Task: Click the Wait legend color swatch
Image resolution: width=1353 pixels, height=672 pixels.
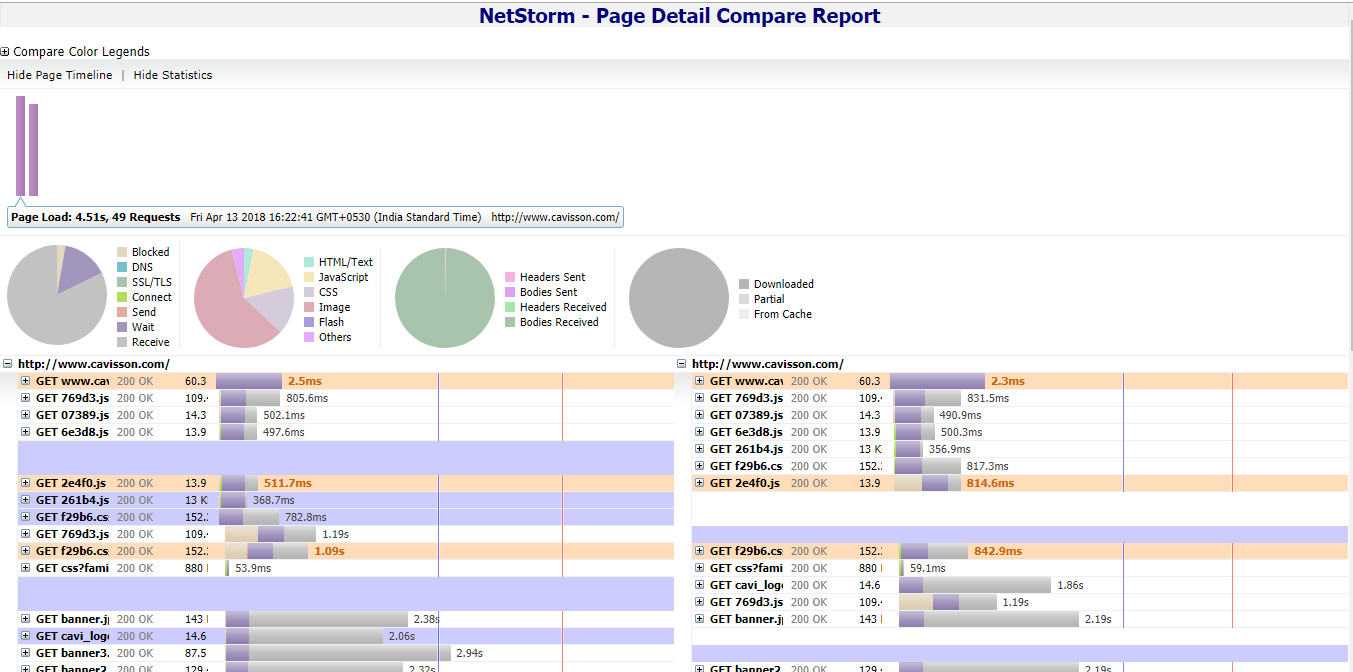Action: tap(122, 327)
